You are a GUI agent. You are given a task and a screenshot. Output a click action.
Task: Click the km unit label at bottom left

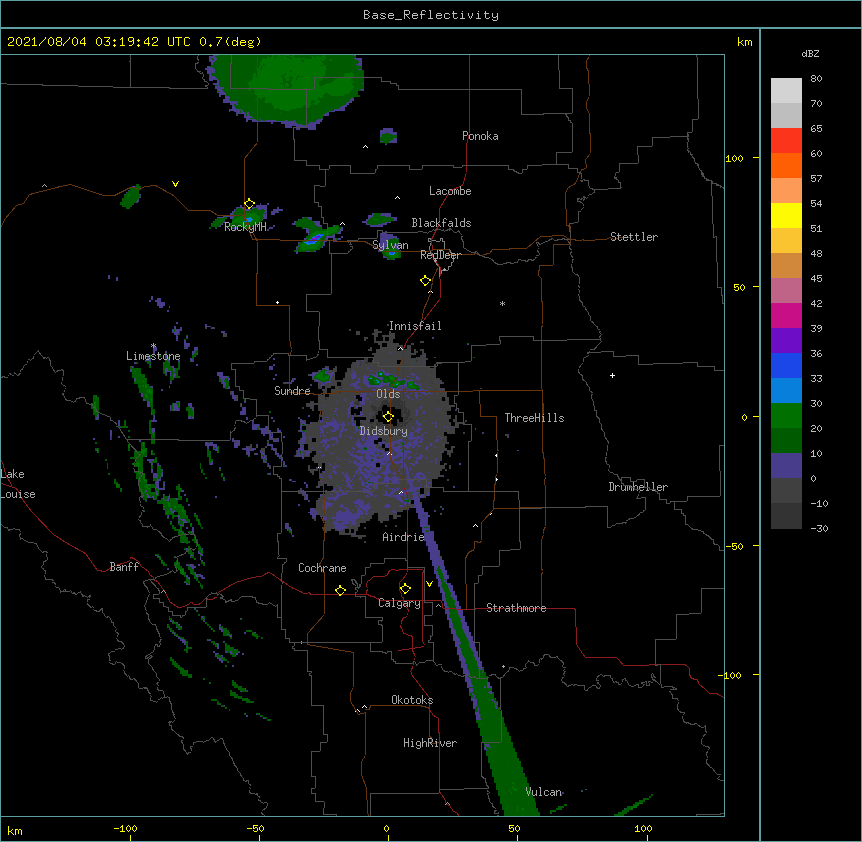tap(15, 830)
